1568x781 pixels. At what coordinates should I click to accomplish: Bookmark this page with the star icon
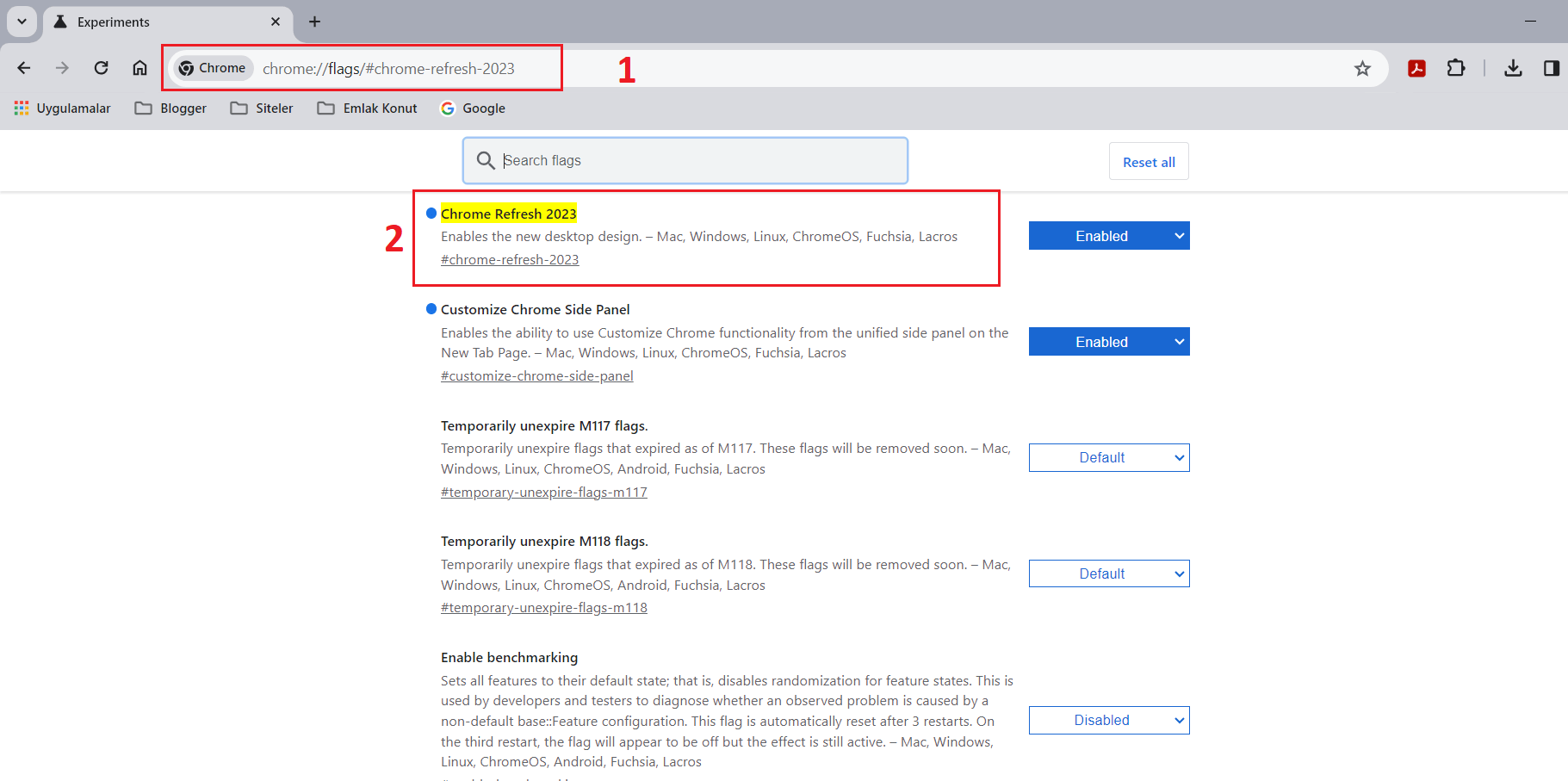coord(1362,68)
